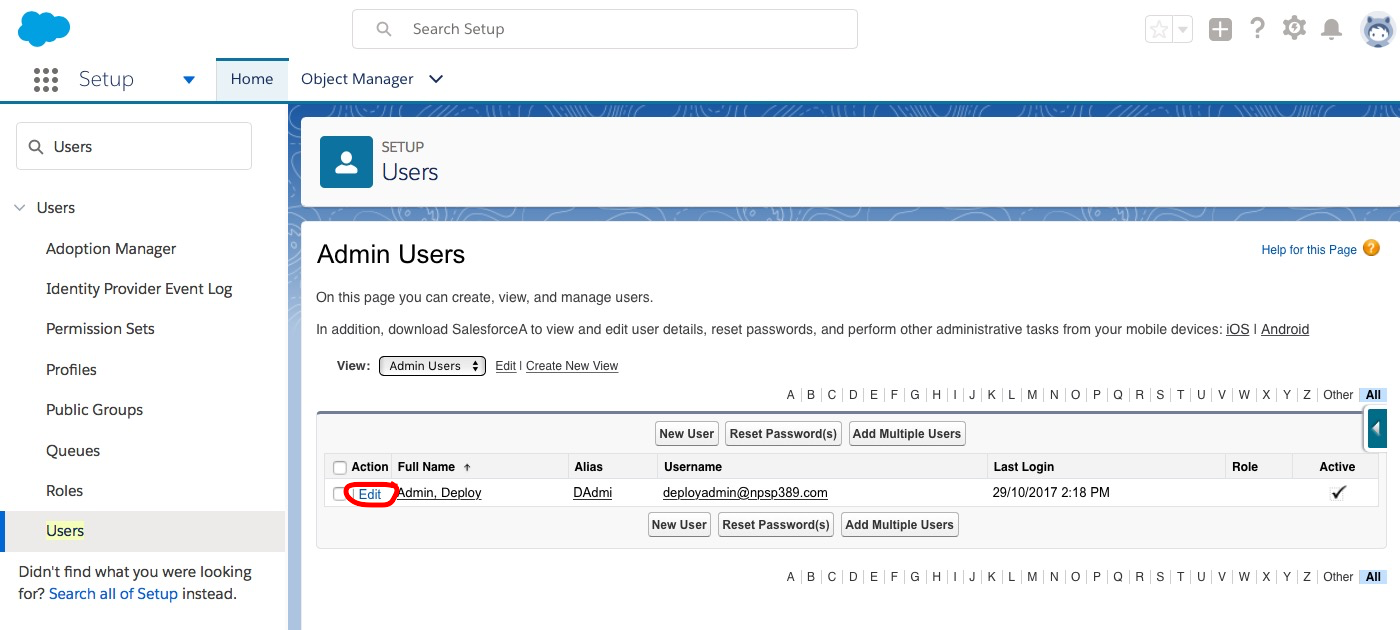This screenshot has height=630, width=1400.
Task: Select All in top alphabet filter
Action: click(x=1373, y=395)
